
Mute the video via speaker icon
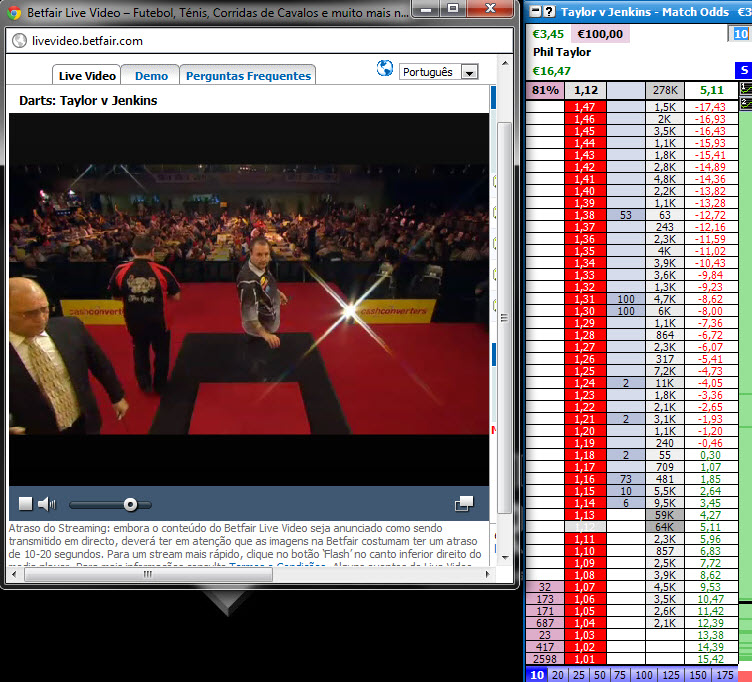[x=47, y=504]
